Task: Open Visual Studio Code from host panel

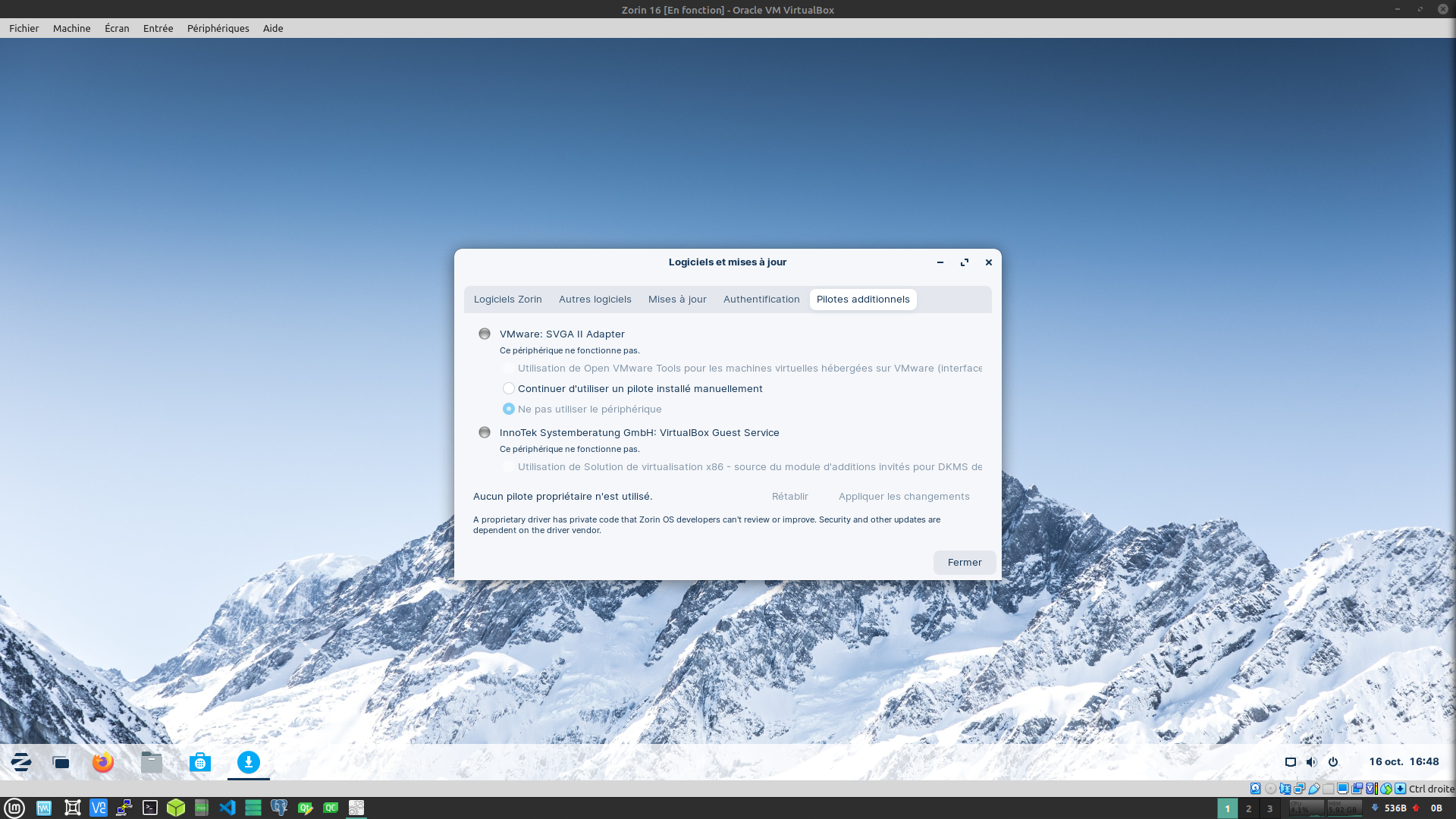Action: coord(227,808)
